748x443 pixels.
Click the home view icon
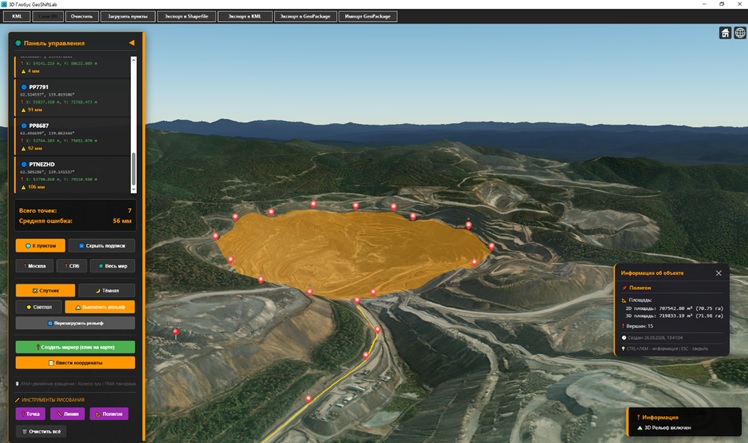(725, 33)
